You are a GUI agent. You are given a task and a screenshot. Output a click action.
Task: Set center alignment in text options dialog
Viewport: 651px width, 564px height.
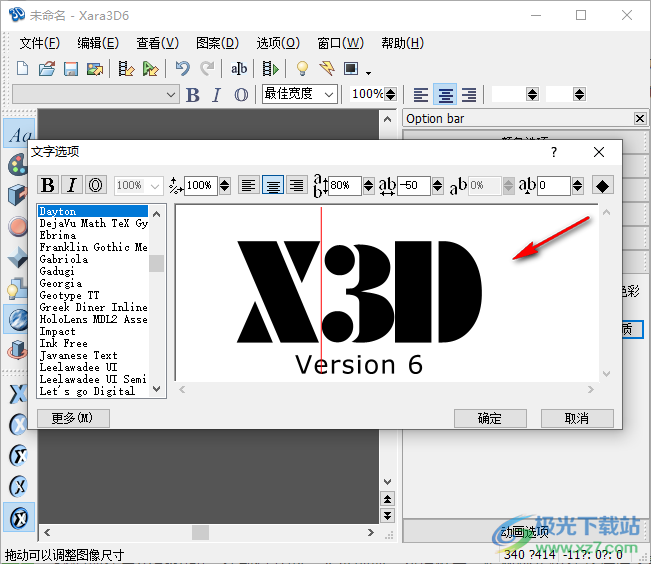(x=273, y=185)
